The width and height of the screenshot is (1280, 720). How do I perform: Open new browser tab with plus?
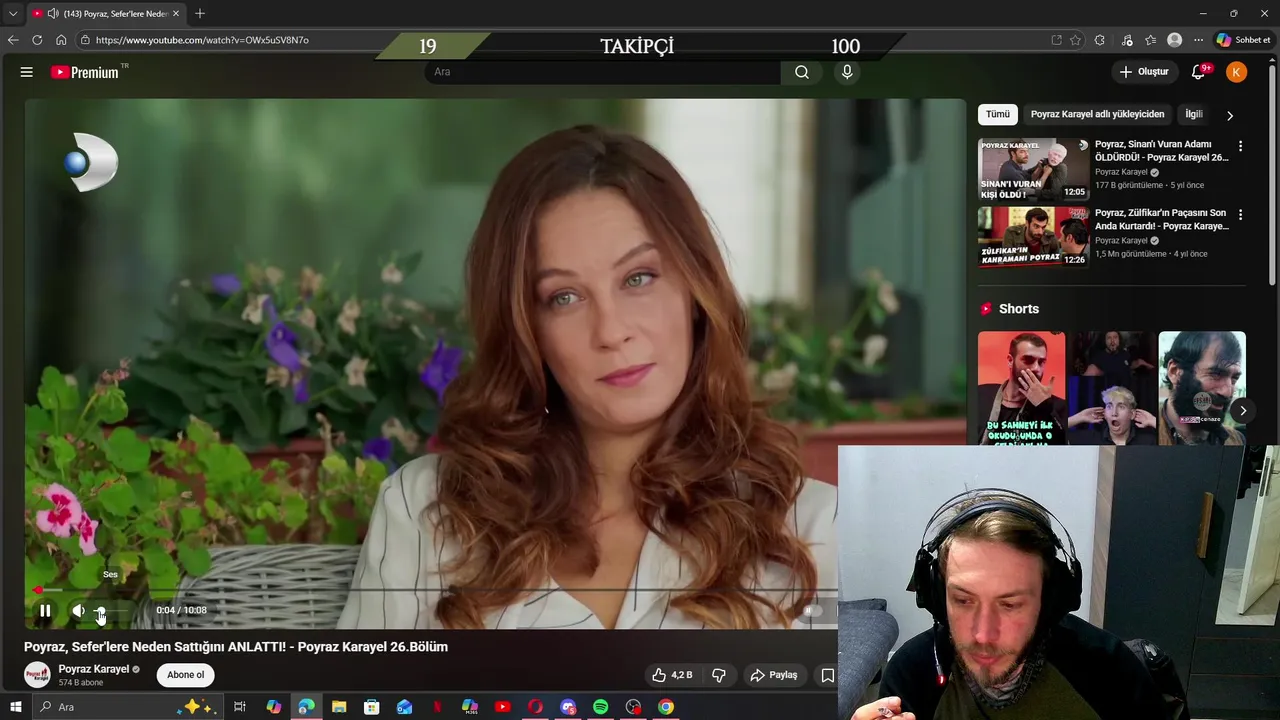(200, 13)
